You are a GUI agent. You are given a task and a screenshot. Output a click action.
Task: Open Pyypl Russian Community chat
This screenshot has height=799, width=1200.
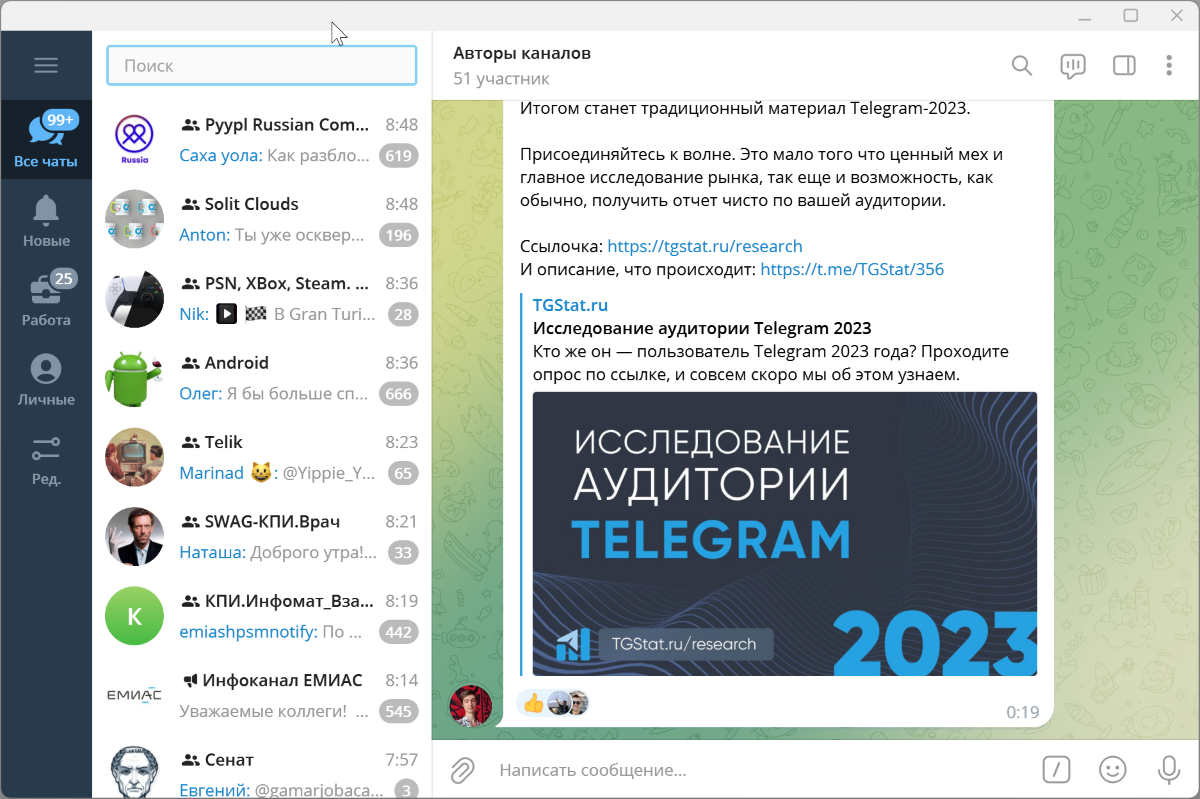coord(261,139)
